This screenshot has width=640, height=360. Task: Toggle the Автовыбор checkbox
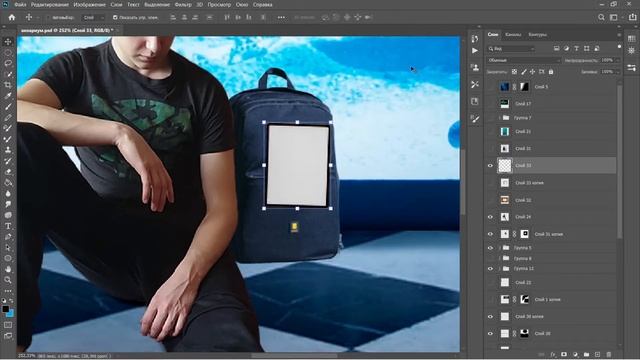(x=48, y=18)
